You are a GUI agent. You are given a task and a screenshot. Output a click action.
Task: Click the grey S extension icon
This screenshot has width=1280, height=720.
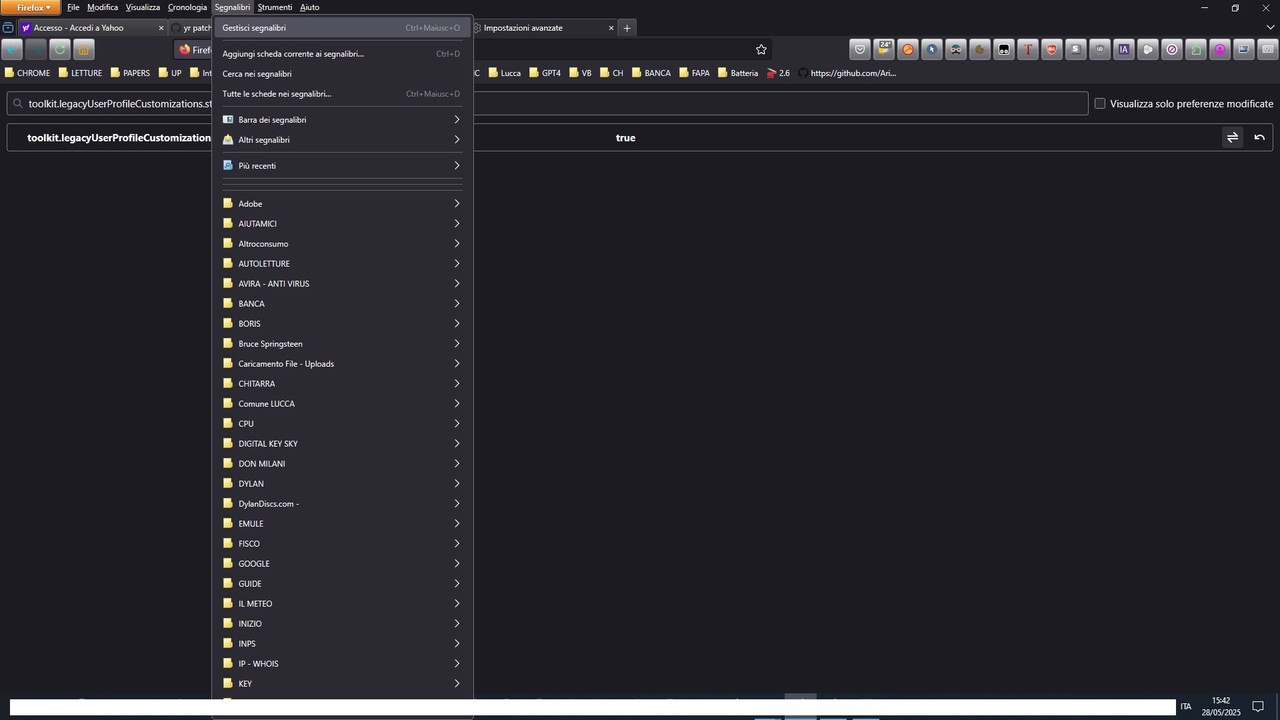click(x=1076, y=49)
